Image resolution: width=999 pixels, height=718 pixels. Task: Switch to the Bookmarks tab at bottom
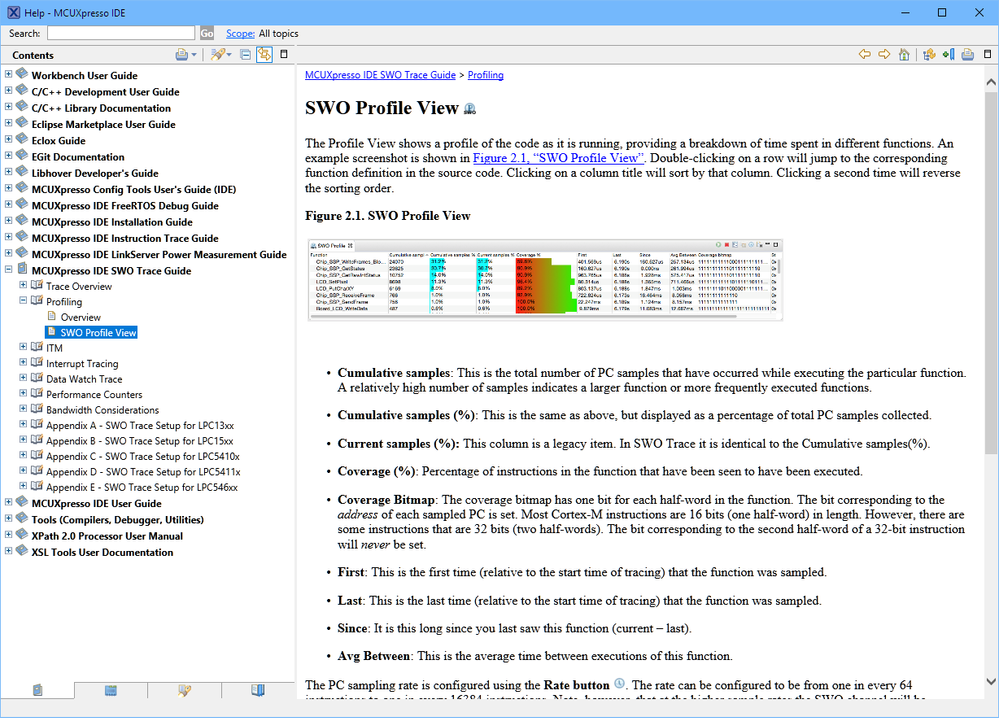click(x=258, y=690)
